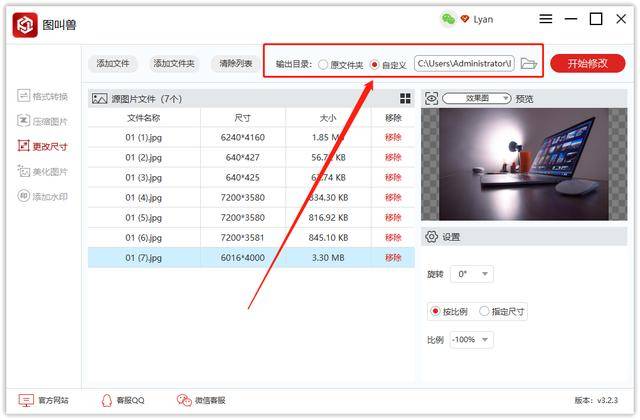
Task: Remove 01 (4).jpg via 移除 link
Action: [x=393, y=198]
